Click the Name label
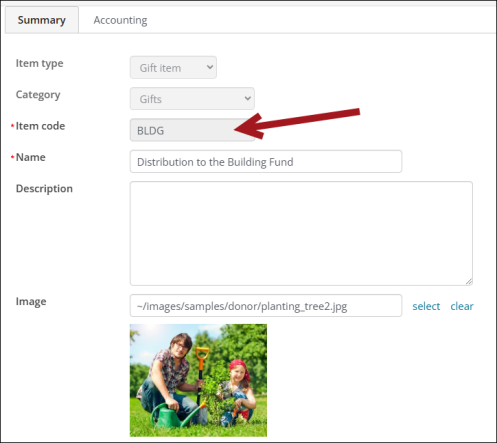497x443 pixels. [x=31, y=157]
